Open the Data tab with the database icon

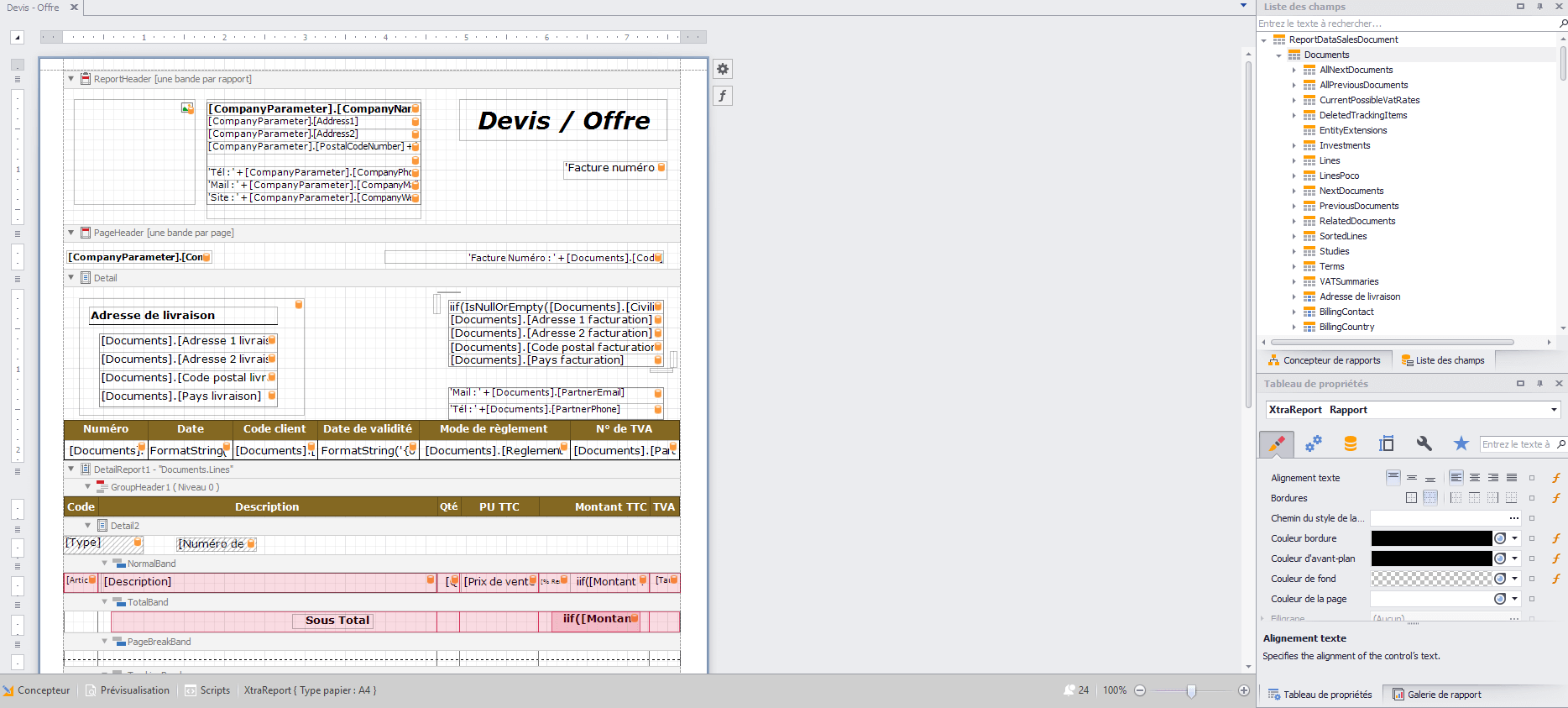tap(1350, 444)
